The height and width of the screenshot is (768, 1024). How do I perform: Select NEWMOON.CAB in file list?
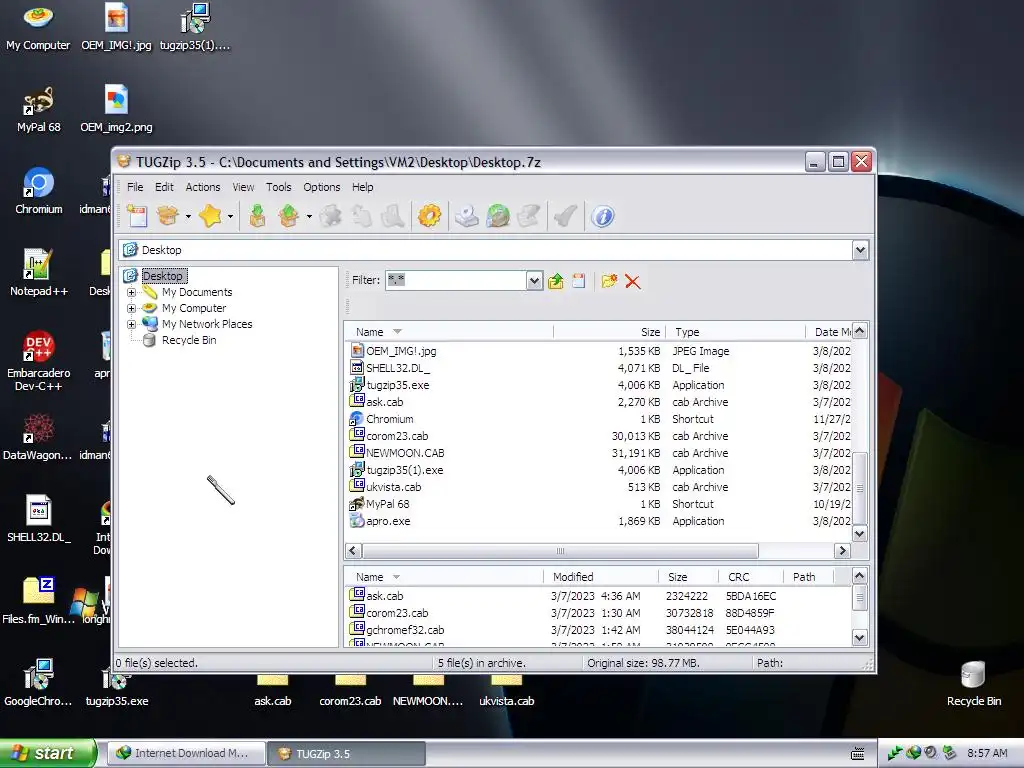pos(405,453)
